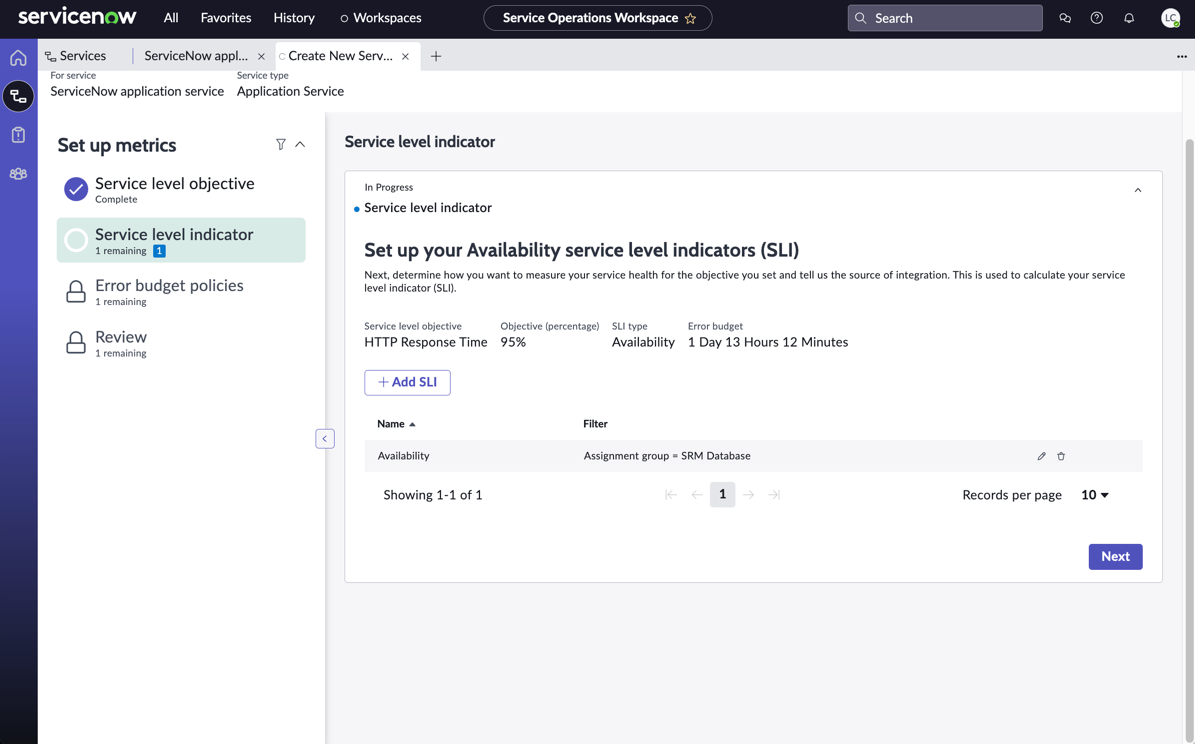This screenshot has height=744, width=1195.
Task: Collapse the Set up metrics section
Action: click(300, 144)
